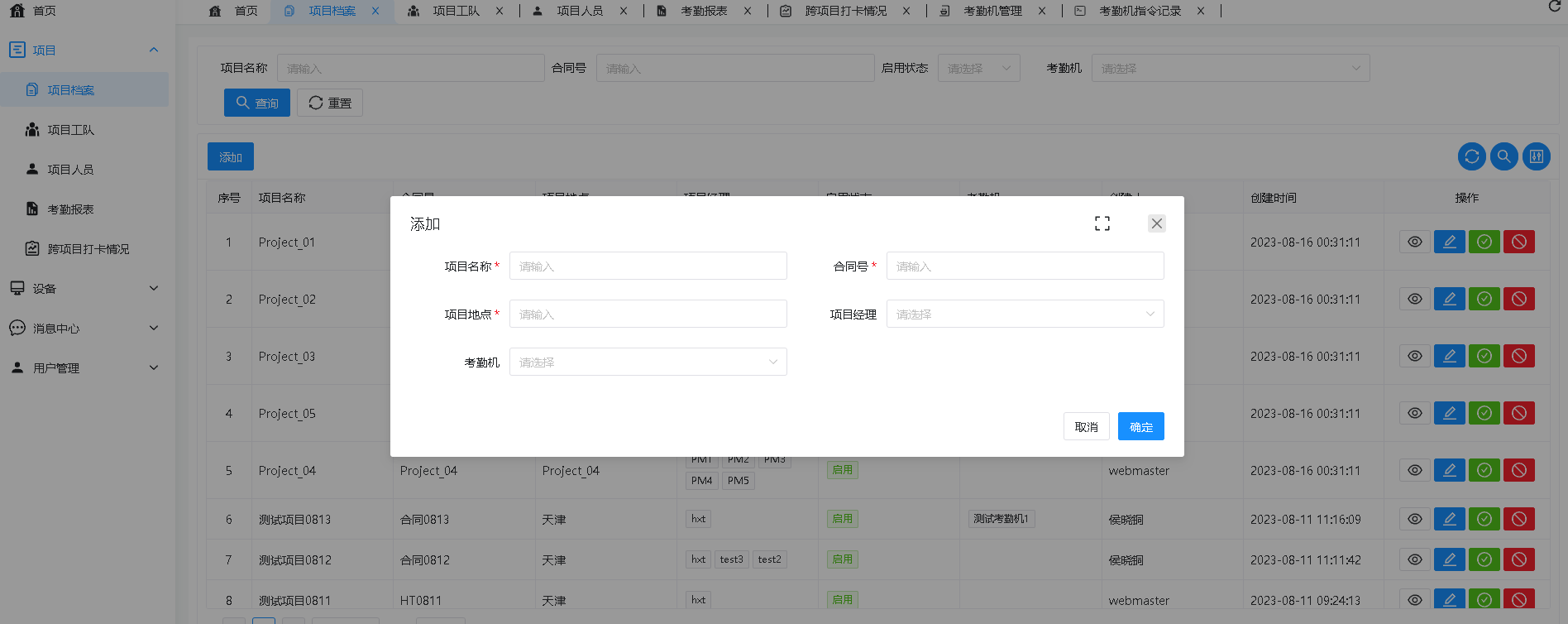Edit pencil icon for Project_02 row
The height and width of the screenshot is (624, 1568).
pyautogui.click(x=1450, y=299)
